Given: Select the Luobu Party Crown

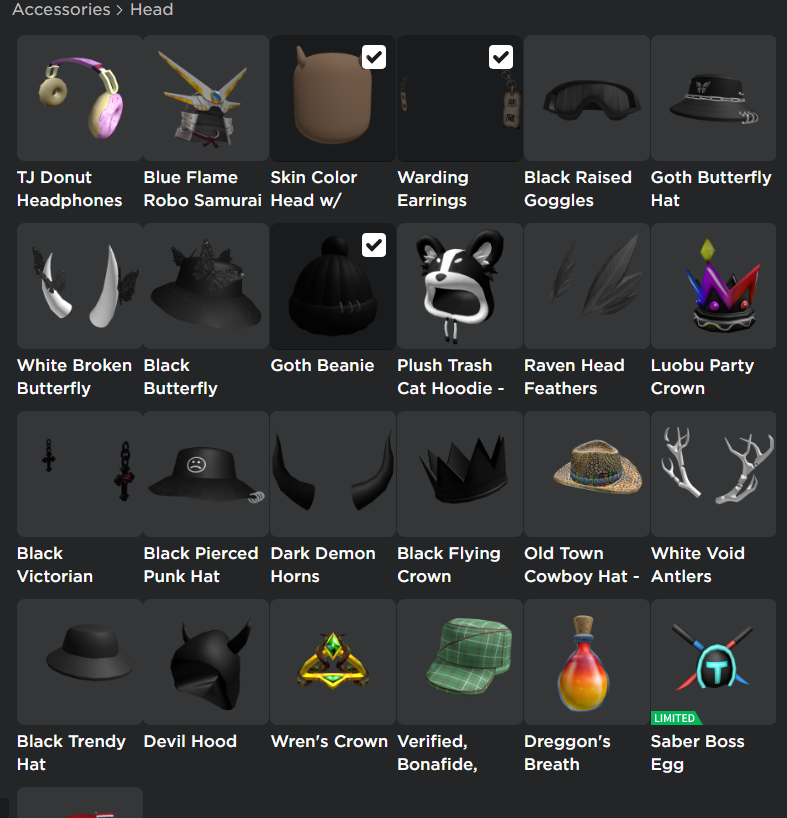Looking at the screenshot, I should pos(713,286).
